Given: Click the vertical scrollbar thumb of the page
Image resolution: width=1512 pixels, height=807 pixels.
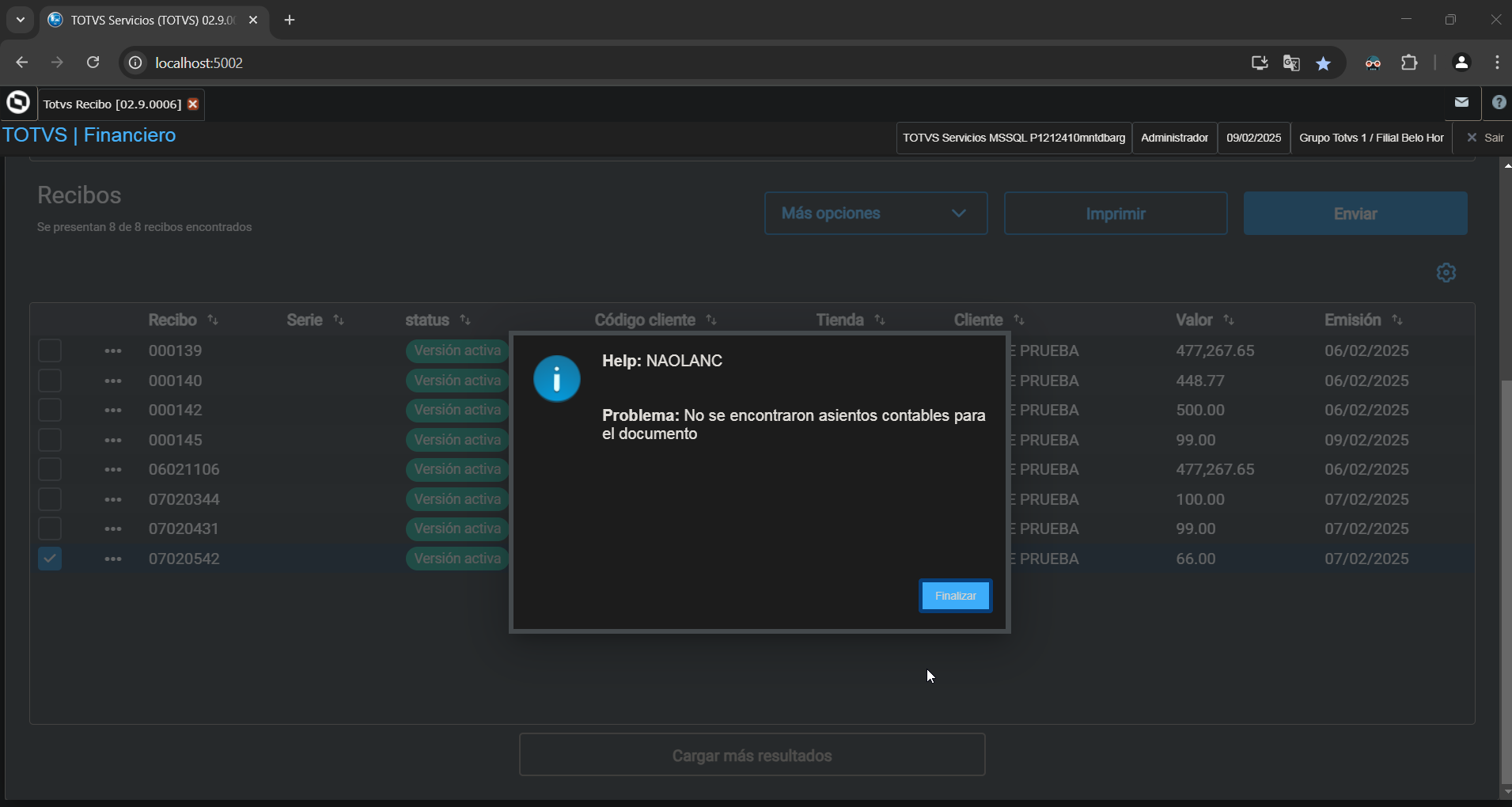Looking at the screenshot, I should click(x=1506, y=582).
